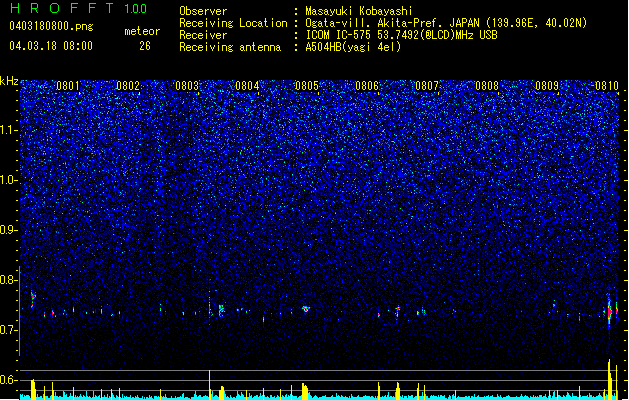This screenshot has width=629, height=400.
Task: Click the 0807 time marker
Action: 427,86
